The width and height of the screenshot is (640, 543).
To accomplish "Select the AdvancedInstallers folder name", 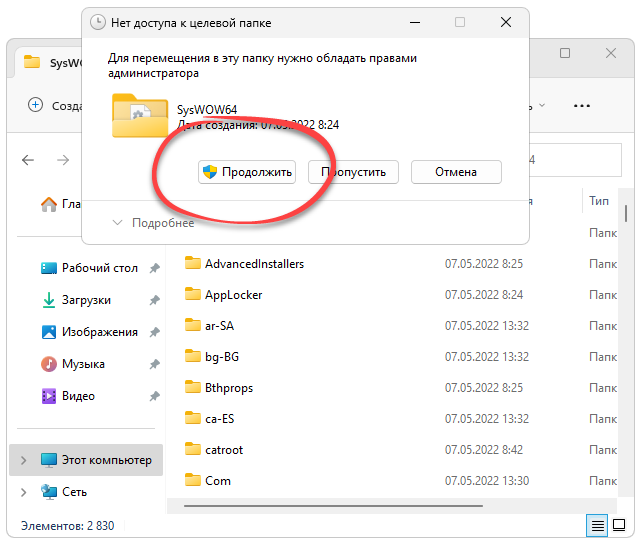I will coord(254,264).
